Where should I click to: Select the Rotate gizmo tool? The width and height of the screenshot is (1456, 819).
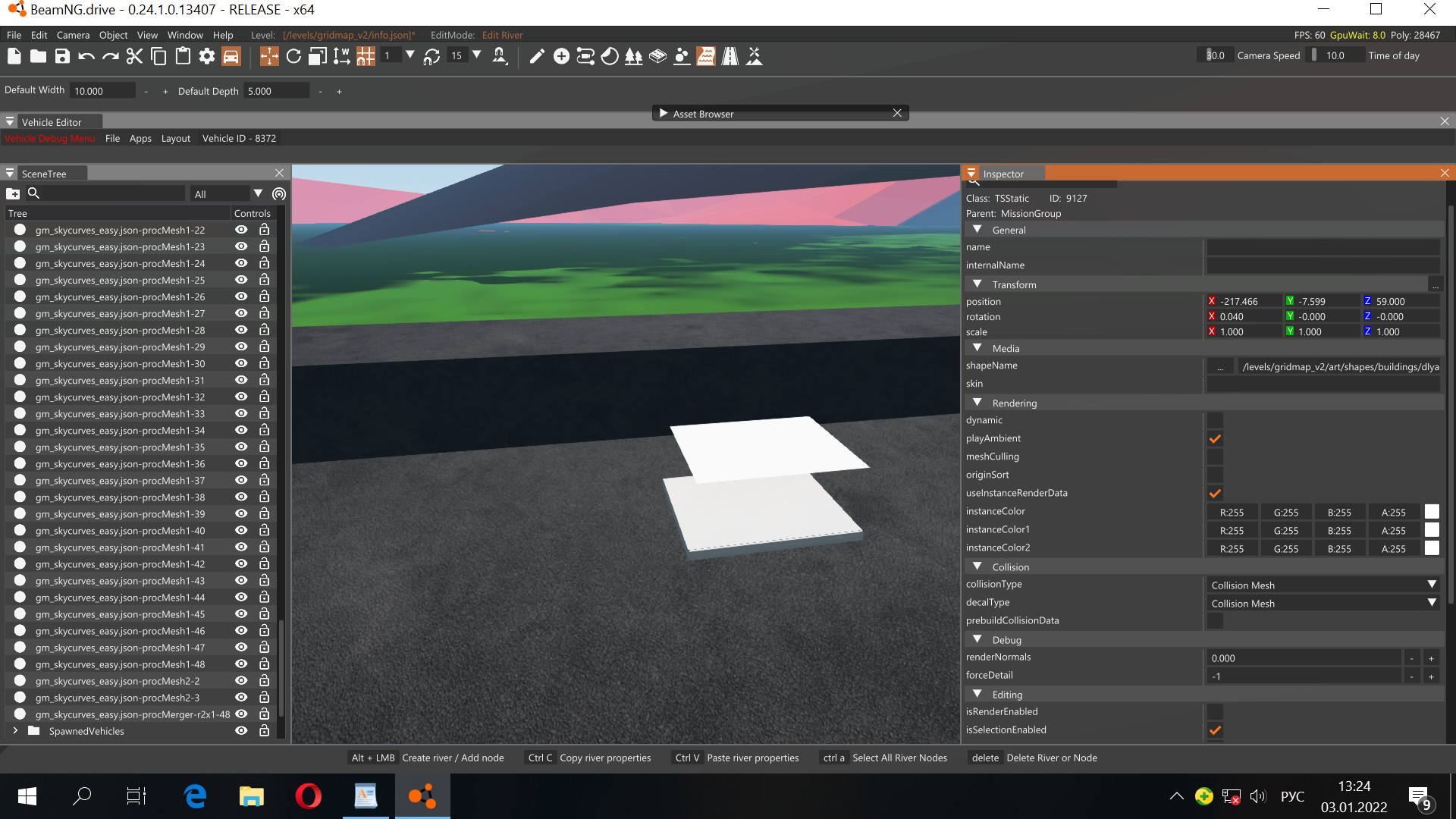click(x=293, y=56)
